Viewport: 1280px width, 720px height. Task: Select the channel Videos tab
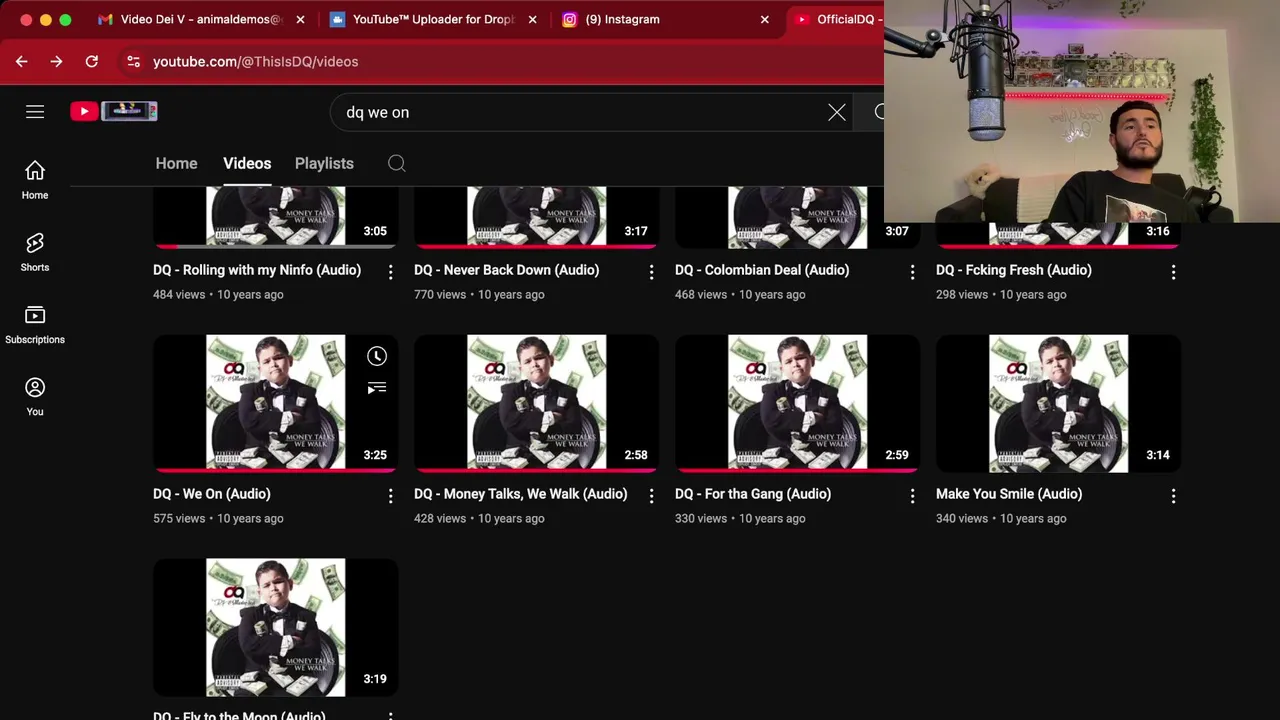point(247,163)
